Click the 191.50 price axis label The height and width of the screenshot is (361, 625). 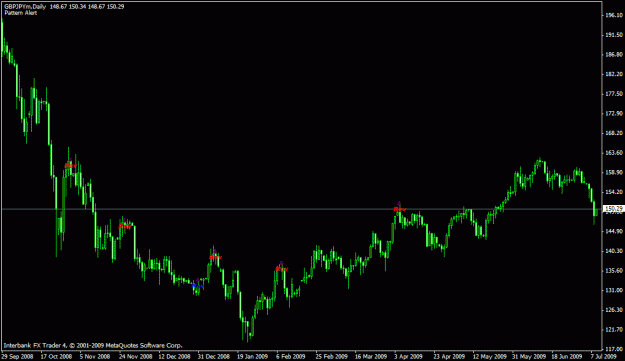point(614,35)
